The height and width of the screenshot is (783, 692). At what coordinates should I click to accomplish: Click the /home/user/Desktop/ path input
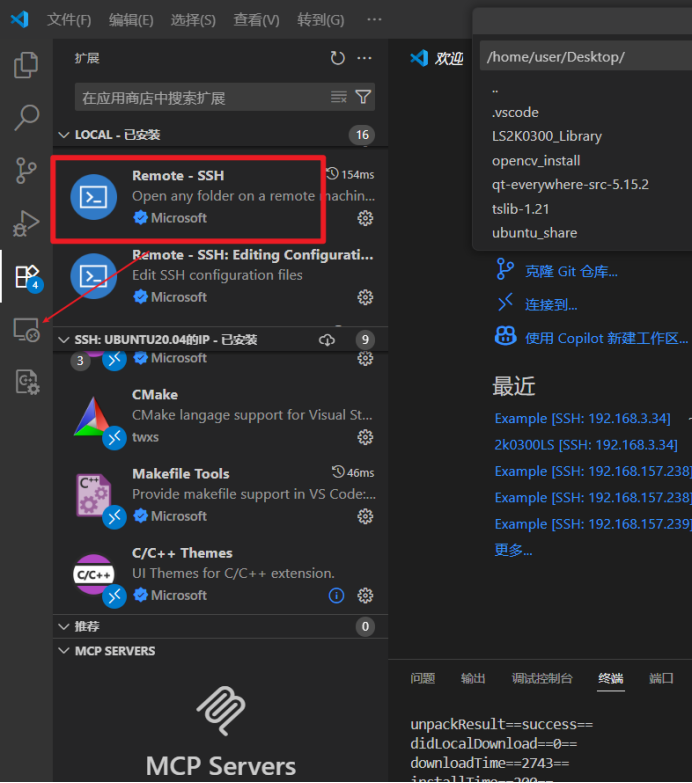[x=586, y=57]
